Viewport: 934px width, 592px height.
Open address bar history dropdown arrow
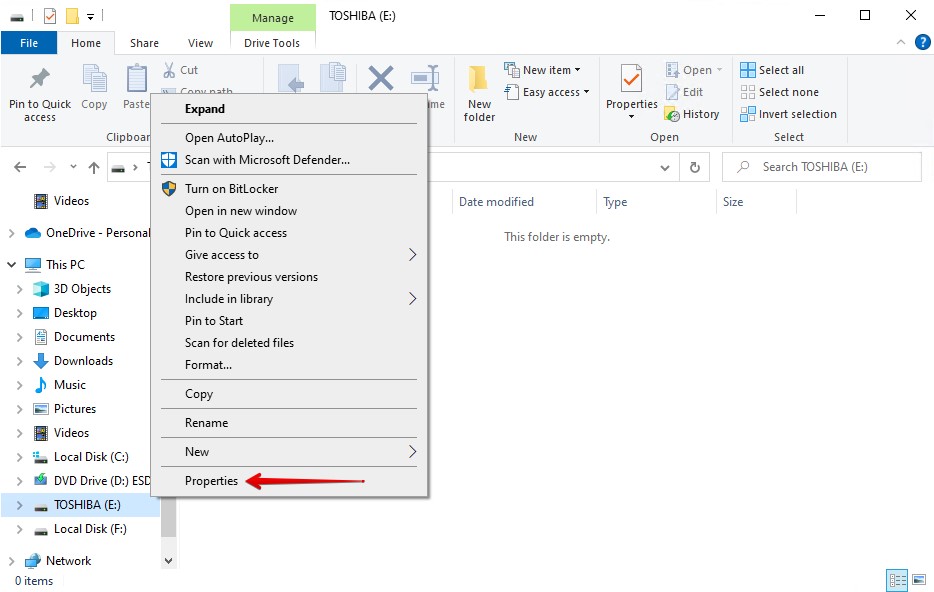[665, 168]
